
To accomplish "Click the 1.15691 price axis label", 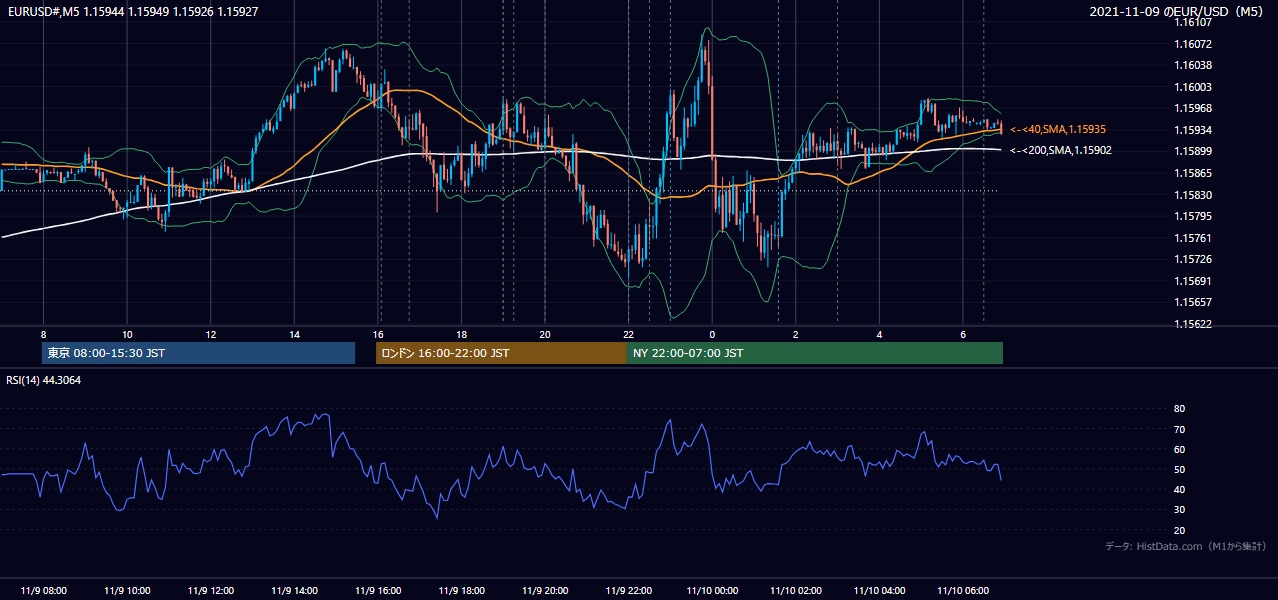I will click(1193, 281).
